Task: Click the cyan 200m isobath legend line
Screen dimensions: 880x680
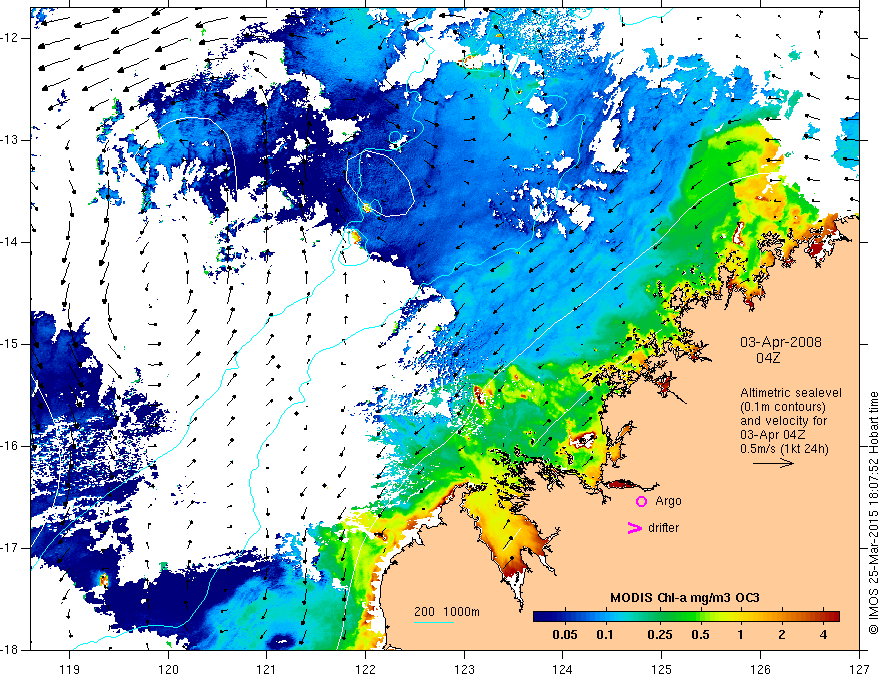Action: click(434, 622)
